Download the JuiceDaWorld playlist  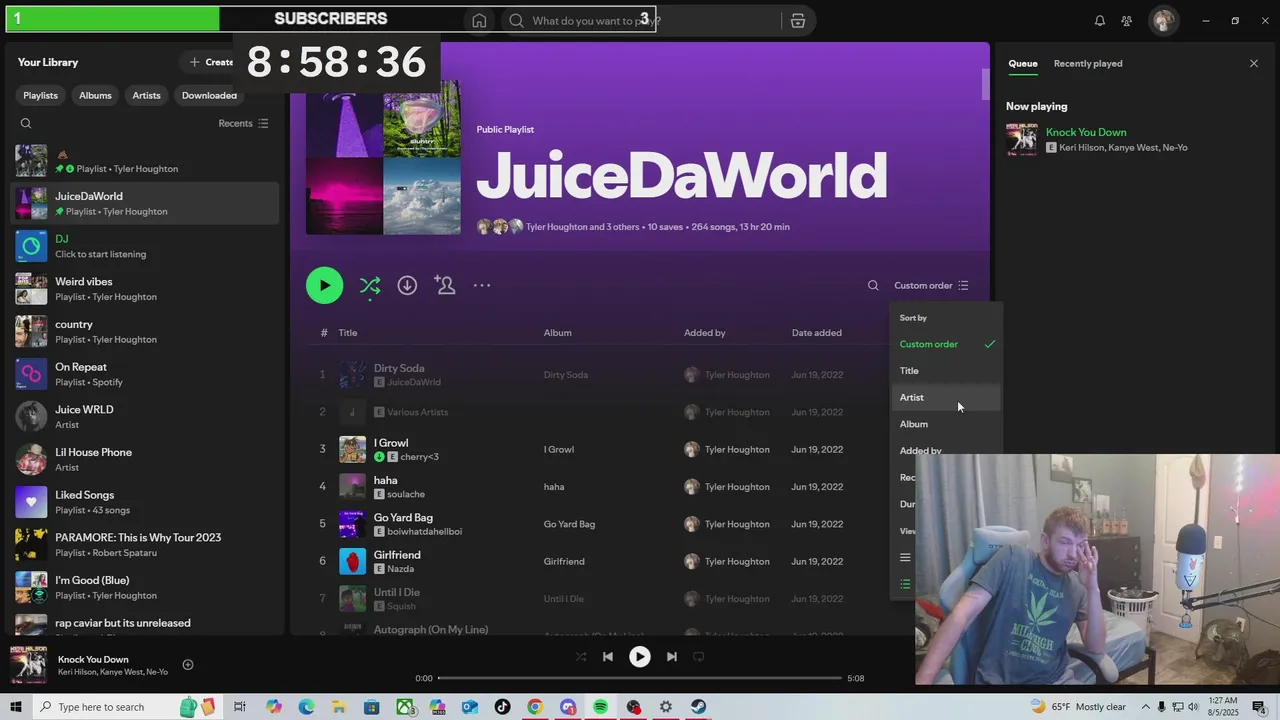(x=407, y=285)
